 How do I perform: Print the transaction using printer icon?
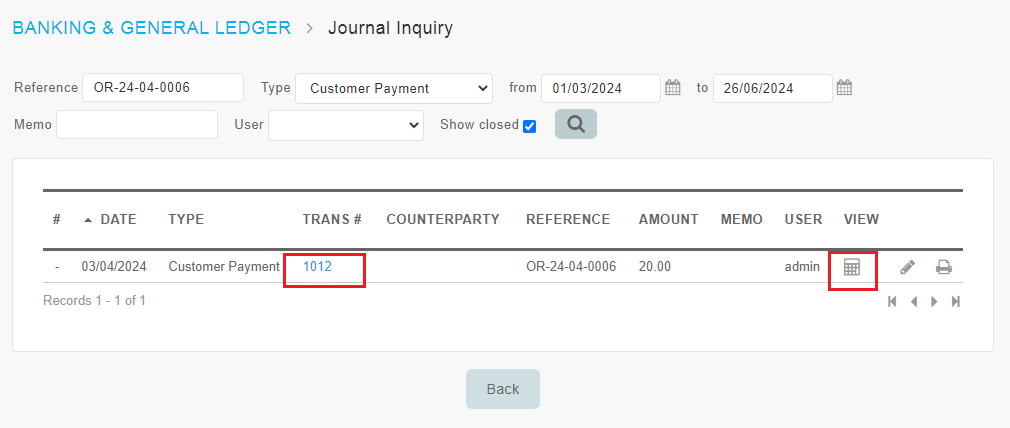[943, 267]
